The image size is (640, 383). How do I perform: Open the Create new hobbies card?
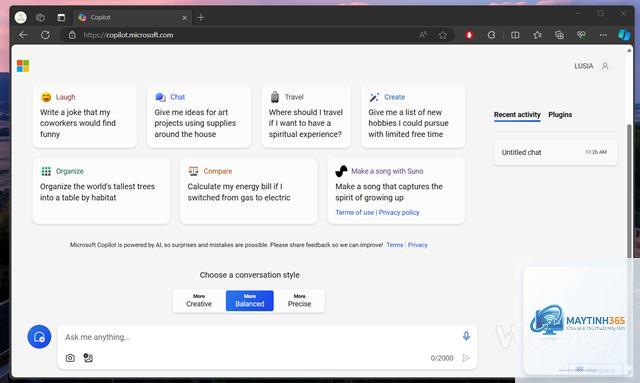click(413, 116)
